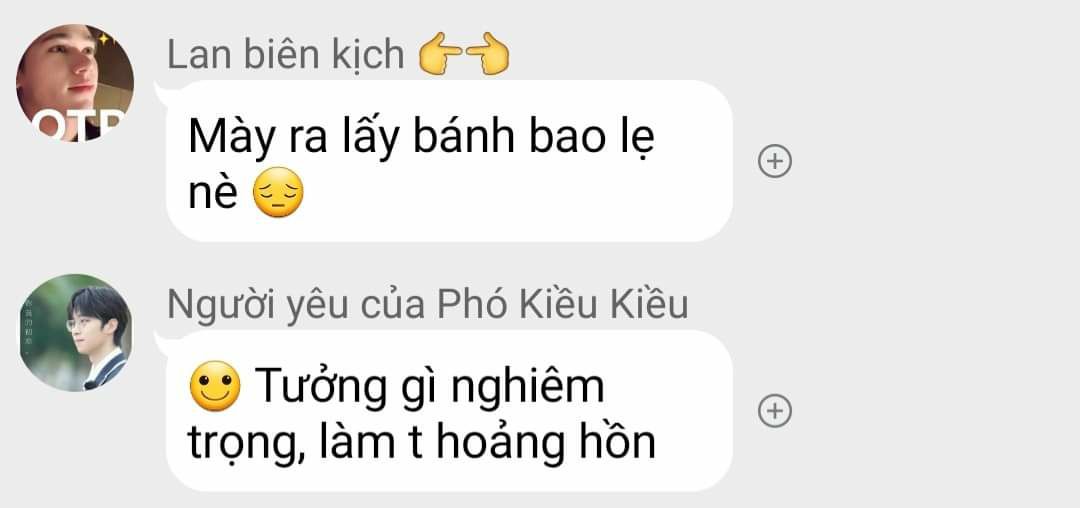Select the message bubble Mày ra lấy bánh bao
The image size is (1080, 508).
tap(449, 161)
